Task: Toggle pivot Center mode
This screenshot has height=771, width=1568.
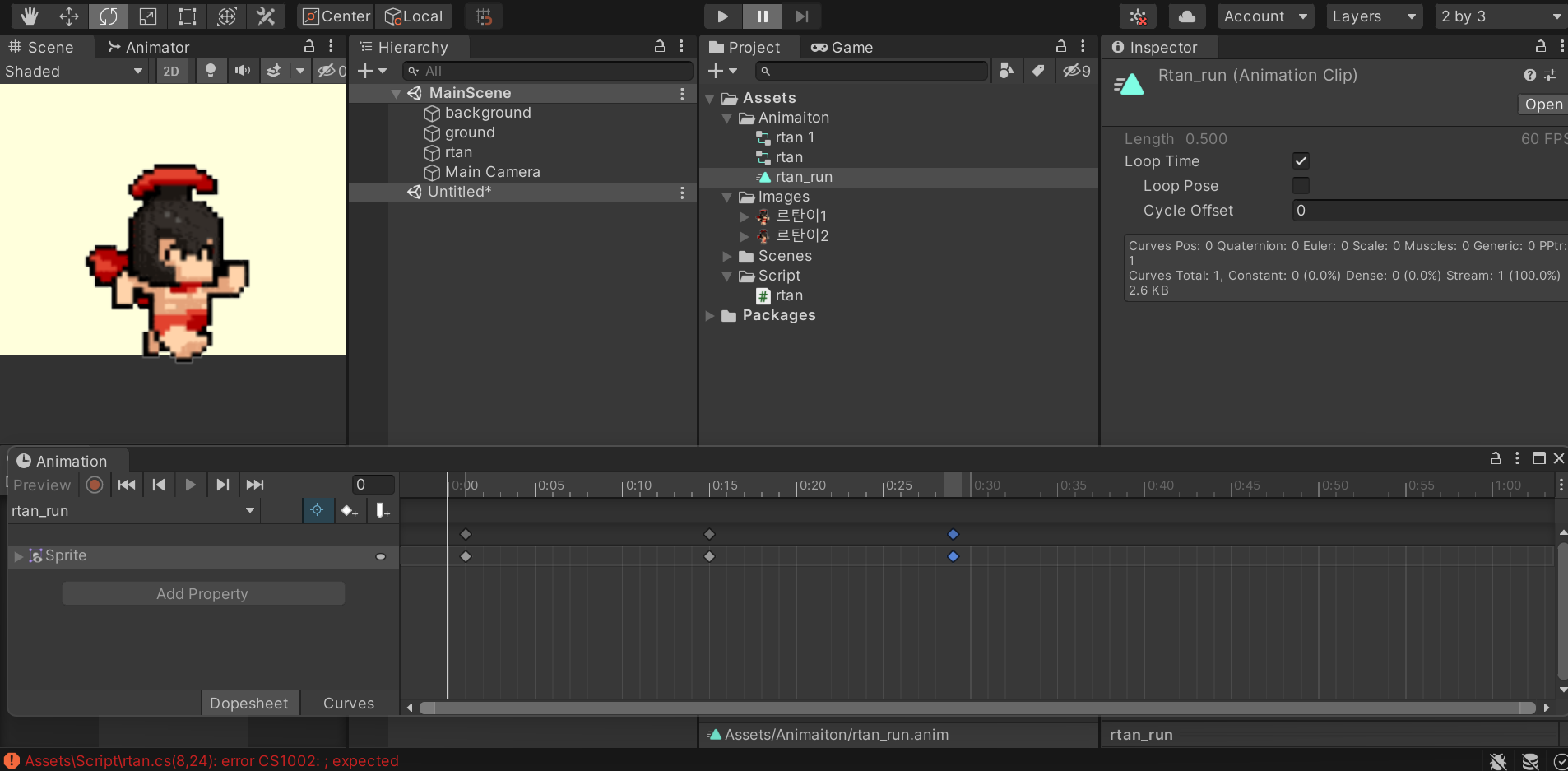Action: tap(336, 16)
